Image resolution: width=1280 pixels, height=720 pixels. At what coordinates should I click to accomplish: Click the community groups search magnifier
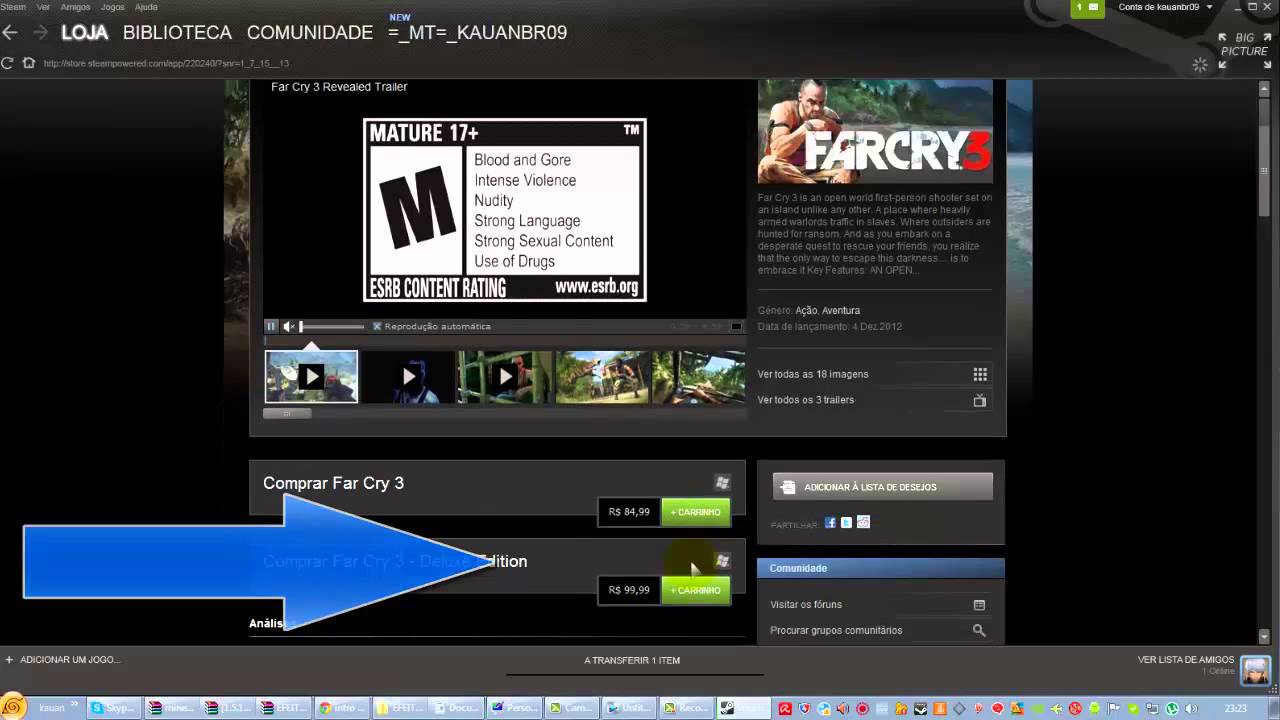tap(979, 631)
